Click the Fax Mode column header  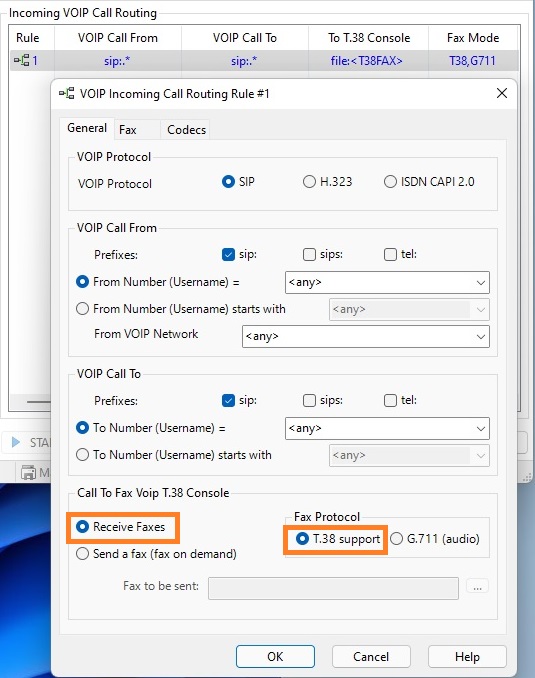[x=473, y=38]
